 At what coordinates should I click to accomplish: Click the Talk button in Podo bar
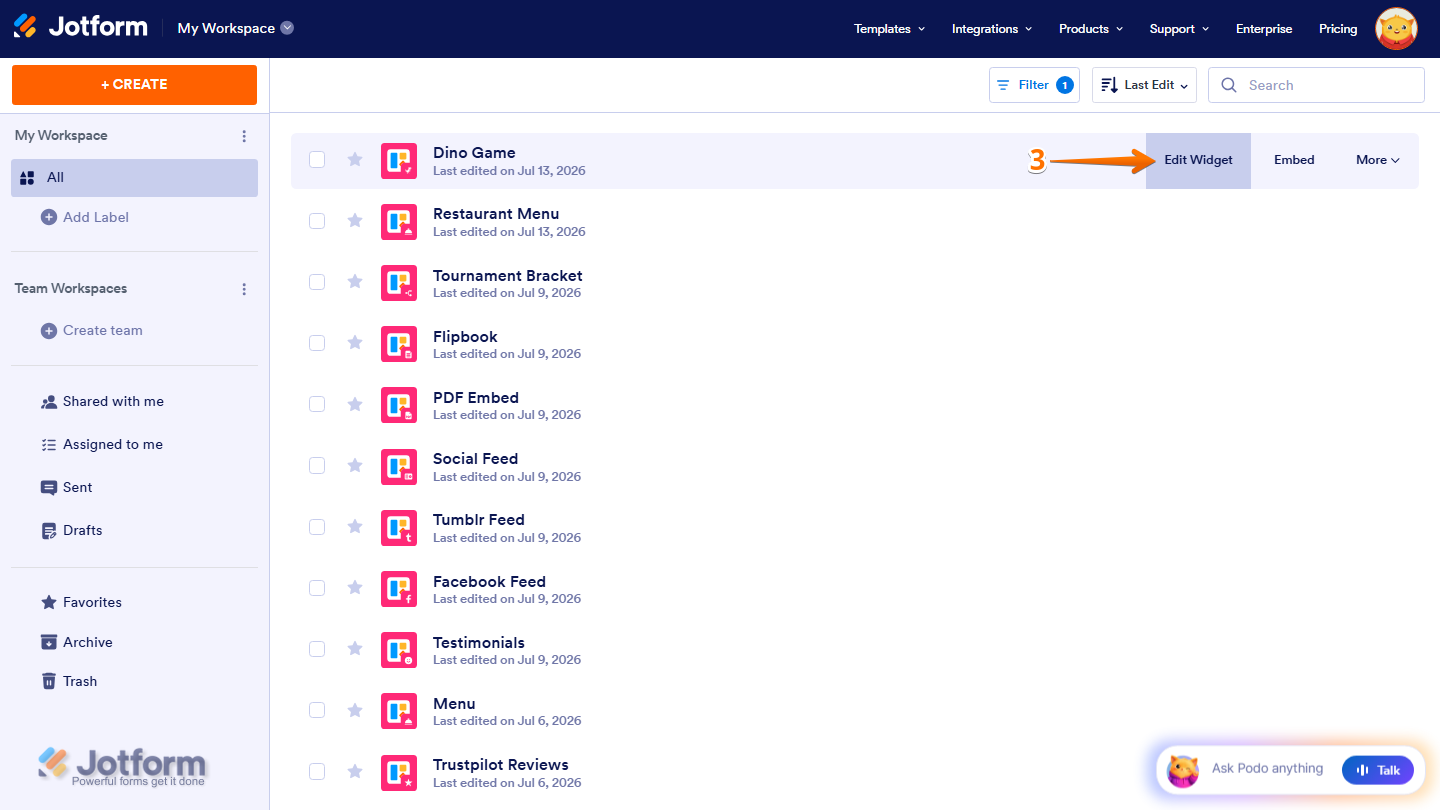[x=1378, y=770]
